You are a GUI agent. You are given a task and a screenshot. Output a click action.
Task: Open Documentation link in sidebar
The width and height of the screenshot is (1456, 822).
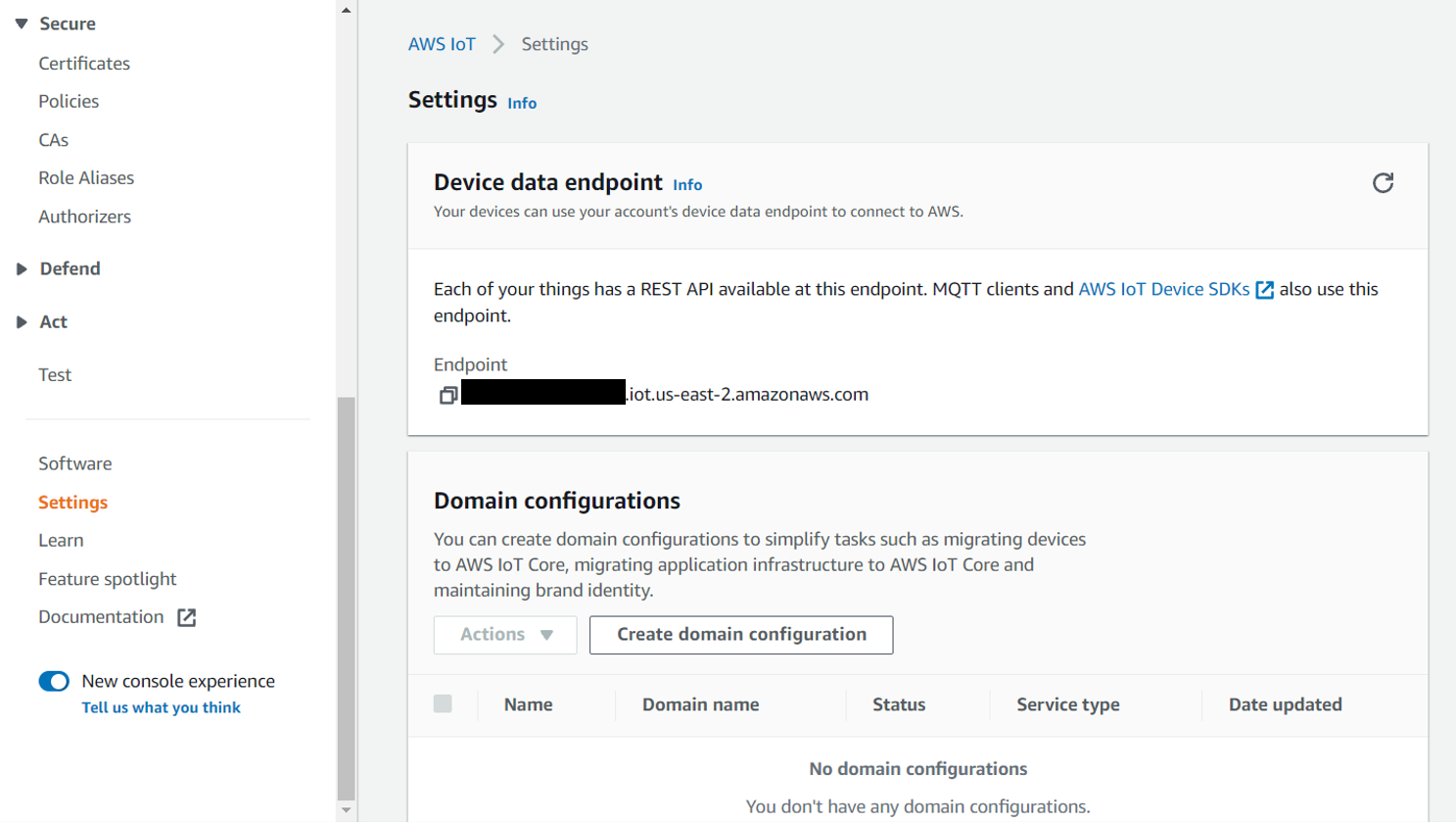(x=101, y=617)
